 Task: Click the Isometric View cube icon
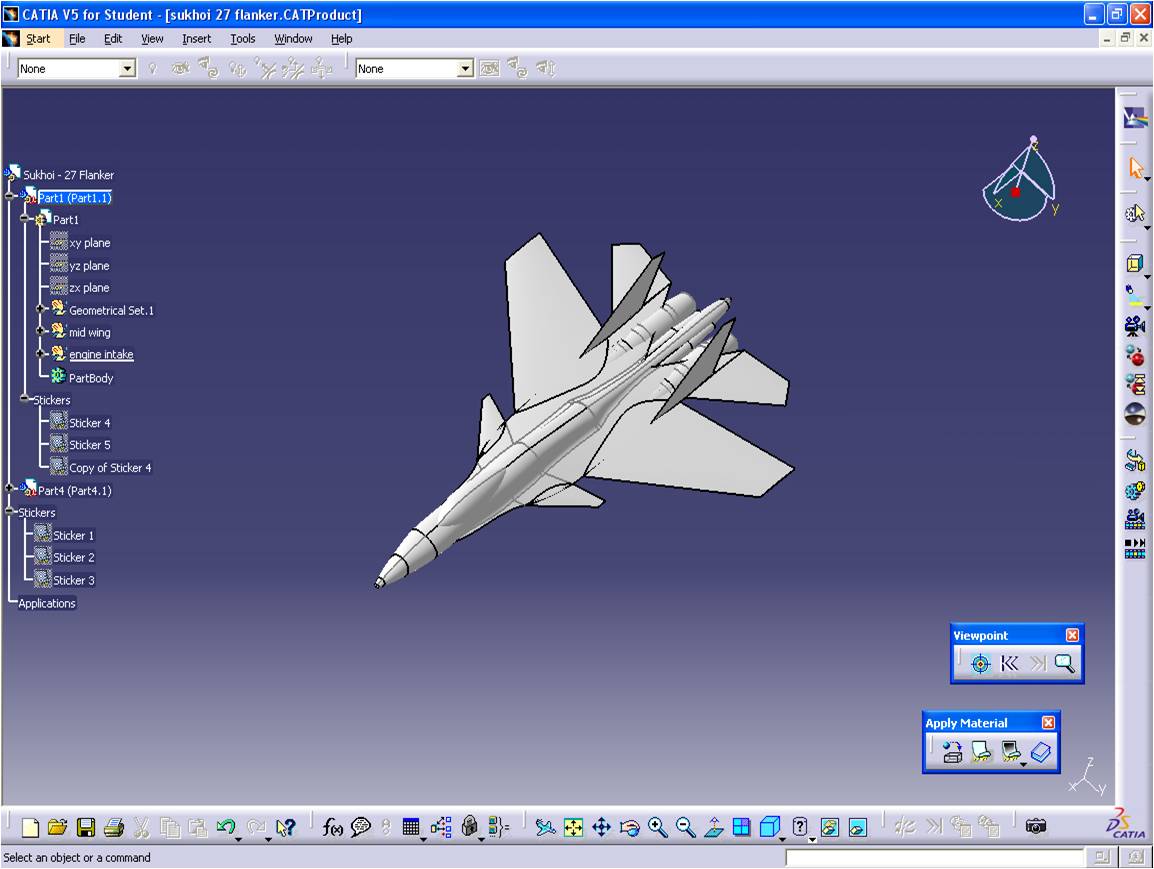(x=768, y=827)
